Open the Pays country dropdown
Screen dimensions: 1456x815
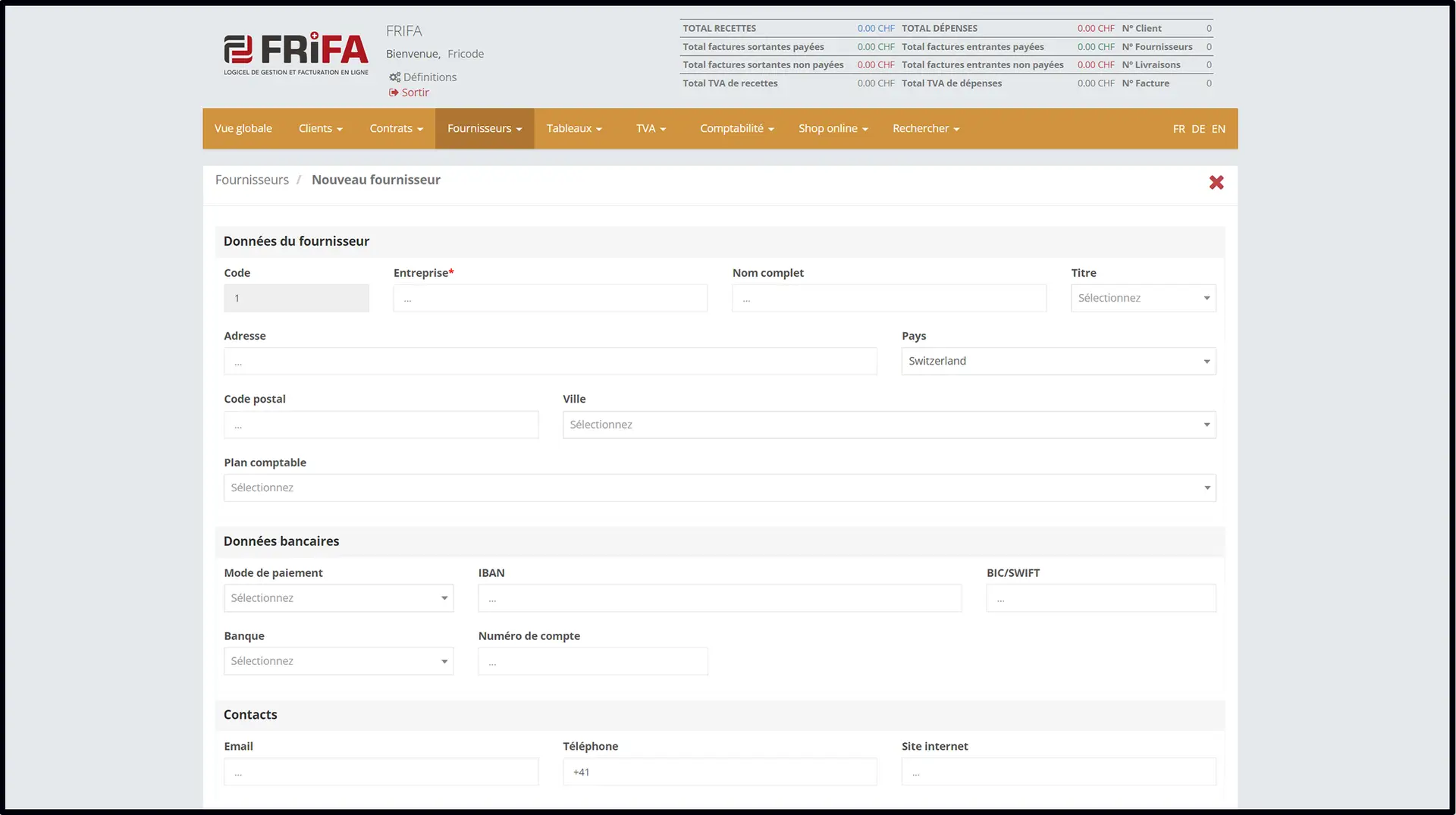(x=1059, y=361)
